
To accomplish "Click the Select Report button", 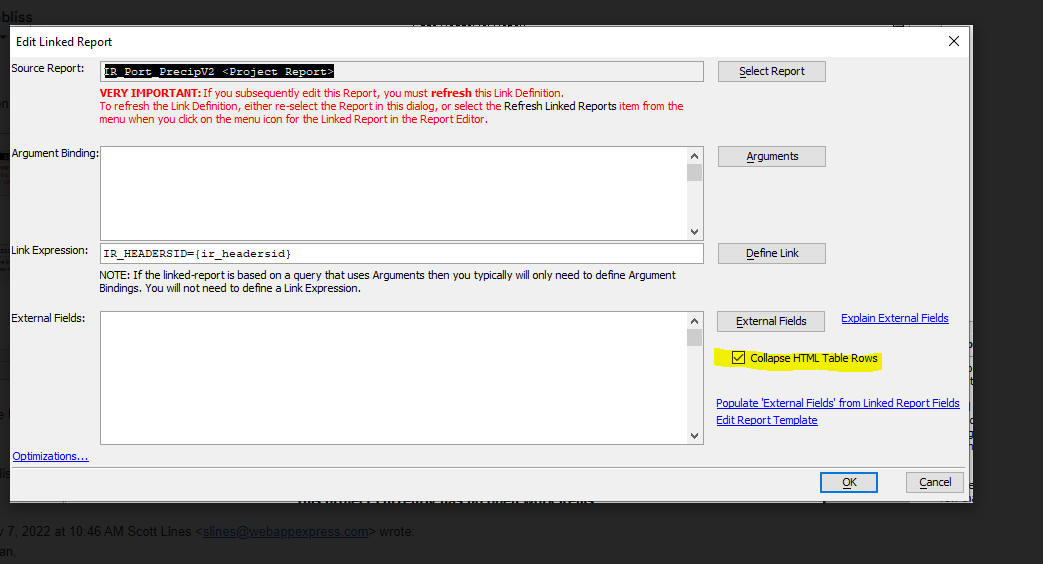I will click(772, 71).
